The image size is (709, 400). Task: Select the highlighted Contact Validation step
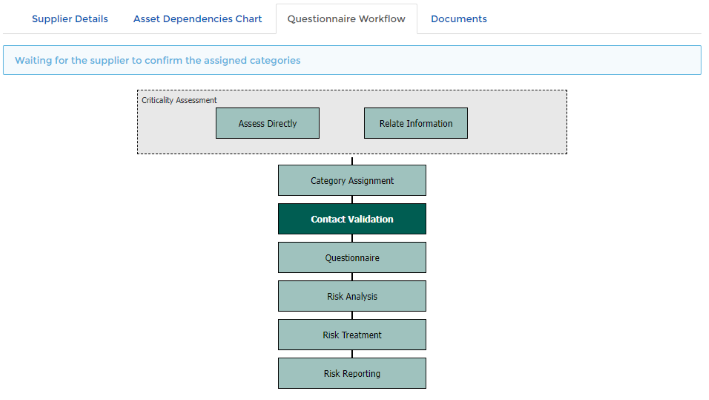(x=352, y=219)
